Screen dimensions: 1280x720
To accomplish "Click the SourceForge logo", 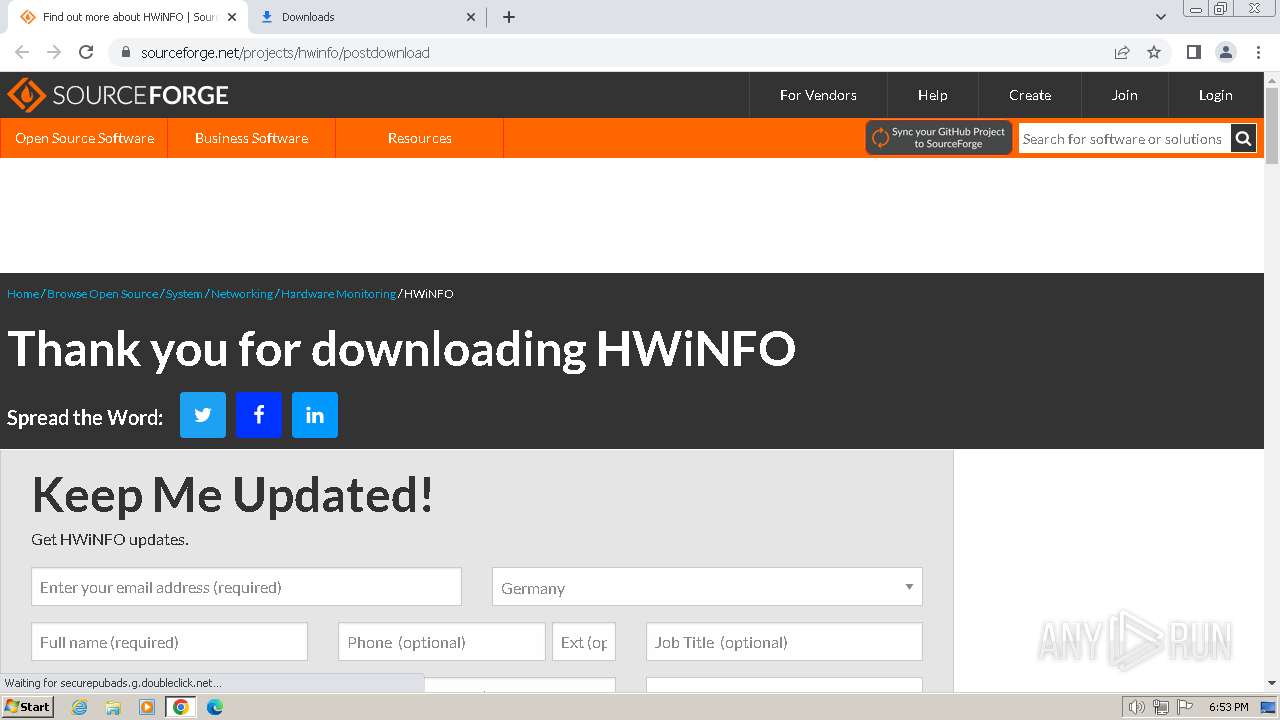I will pyautogui.click(x=118, y=95).
